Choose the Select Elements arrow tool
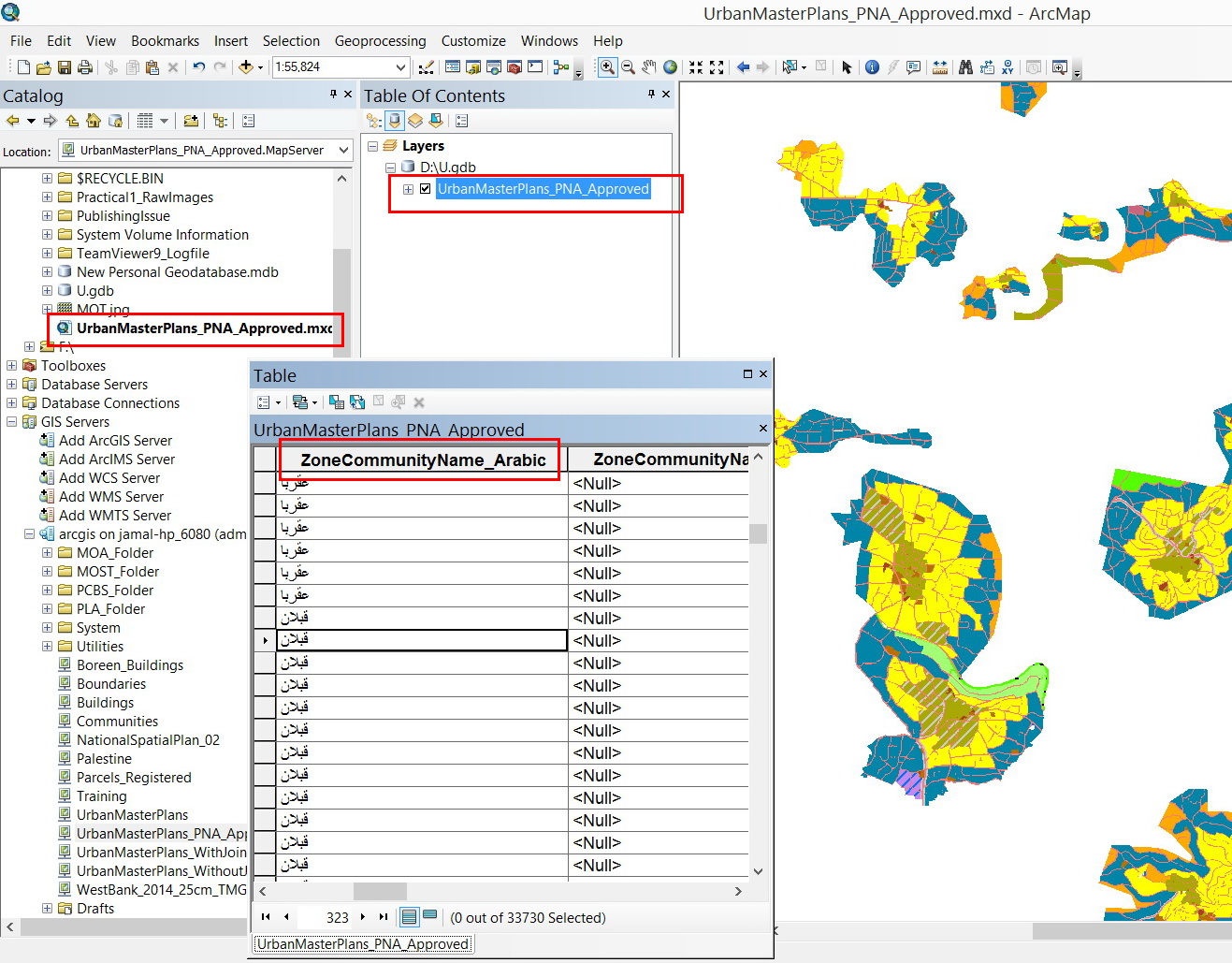1232x963 pixels. coord(847,67)
